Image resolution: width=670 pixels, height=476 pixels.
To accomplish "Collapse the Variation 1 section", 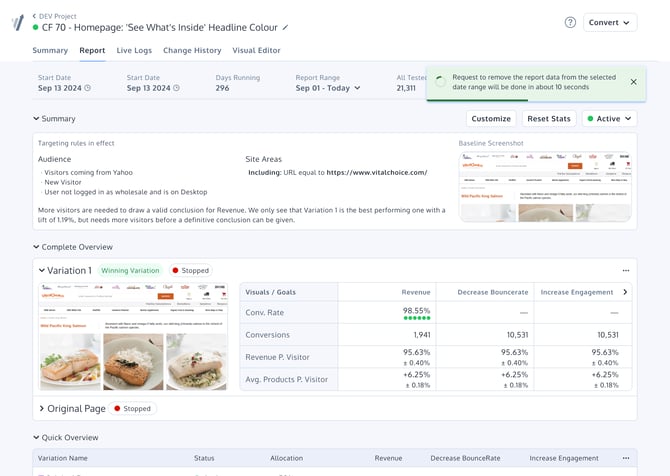I will point(41,270).
